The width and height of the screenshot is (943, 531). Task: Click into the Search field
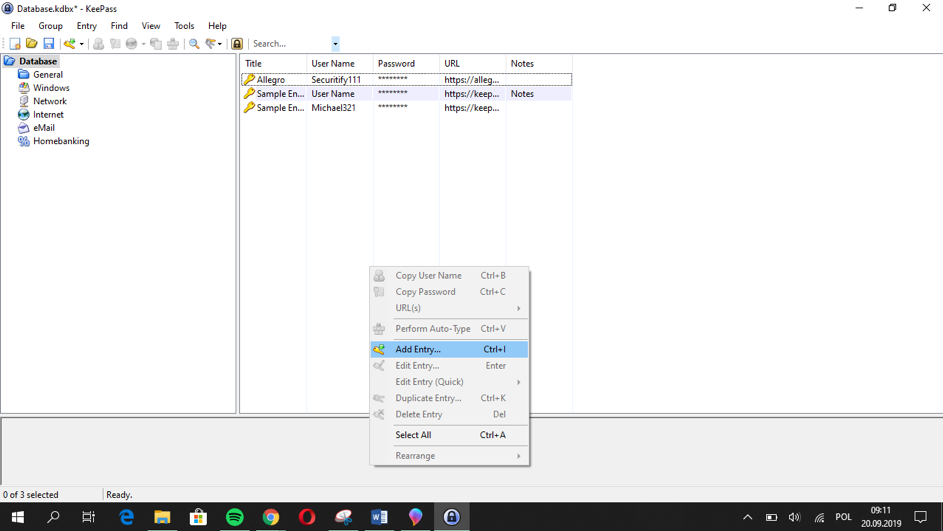point(290,44)
